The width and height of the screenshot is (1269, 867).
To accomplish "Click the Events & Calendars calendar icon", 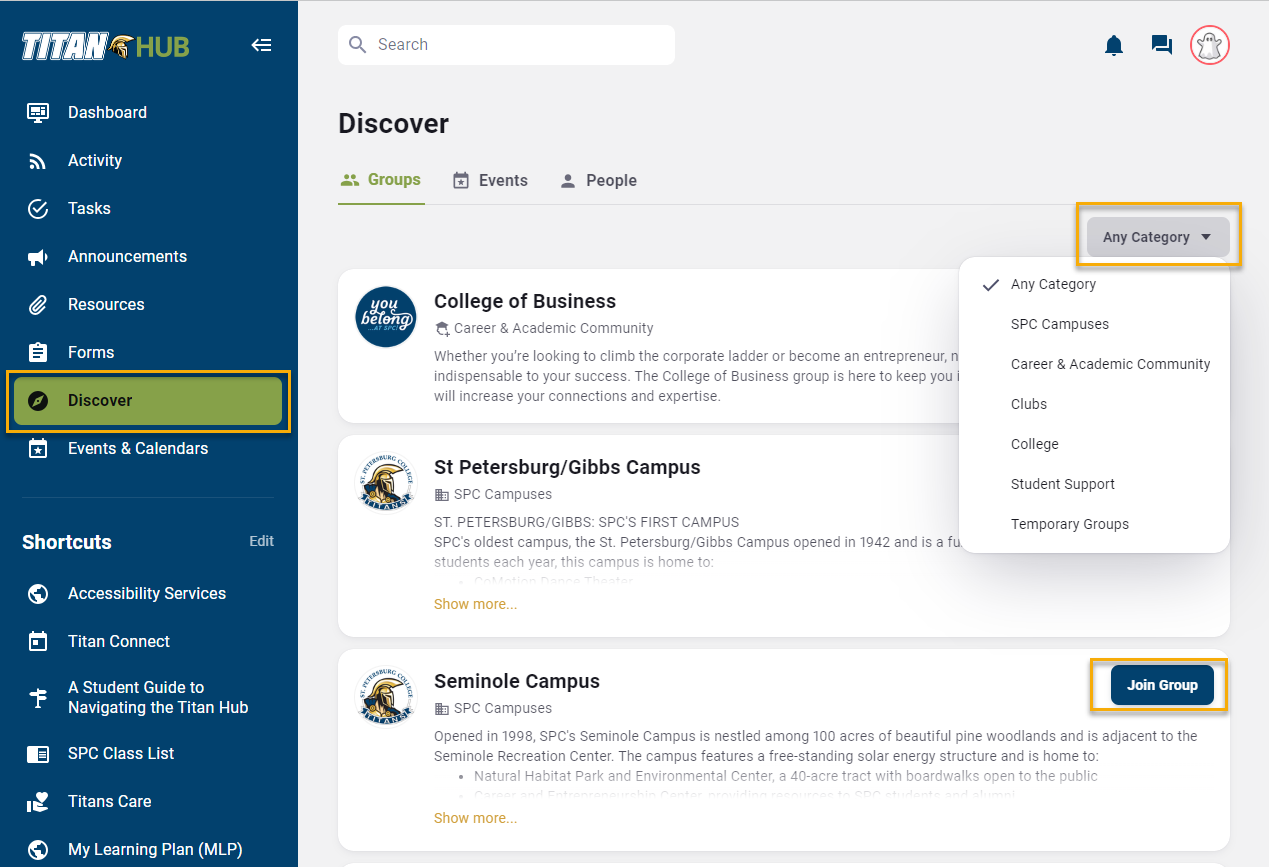I will (38, 448).
